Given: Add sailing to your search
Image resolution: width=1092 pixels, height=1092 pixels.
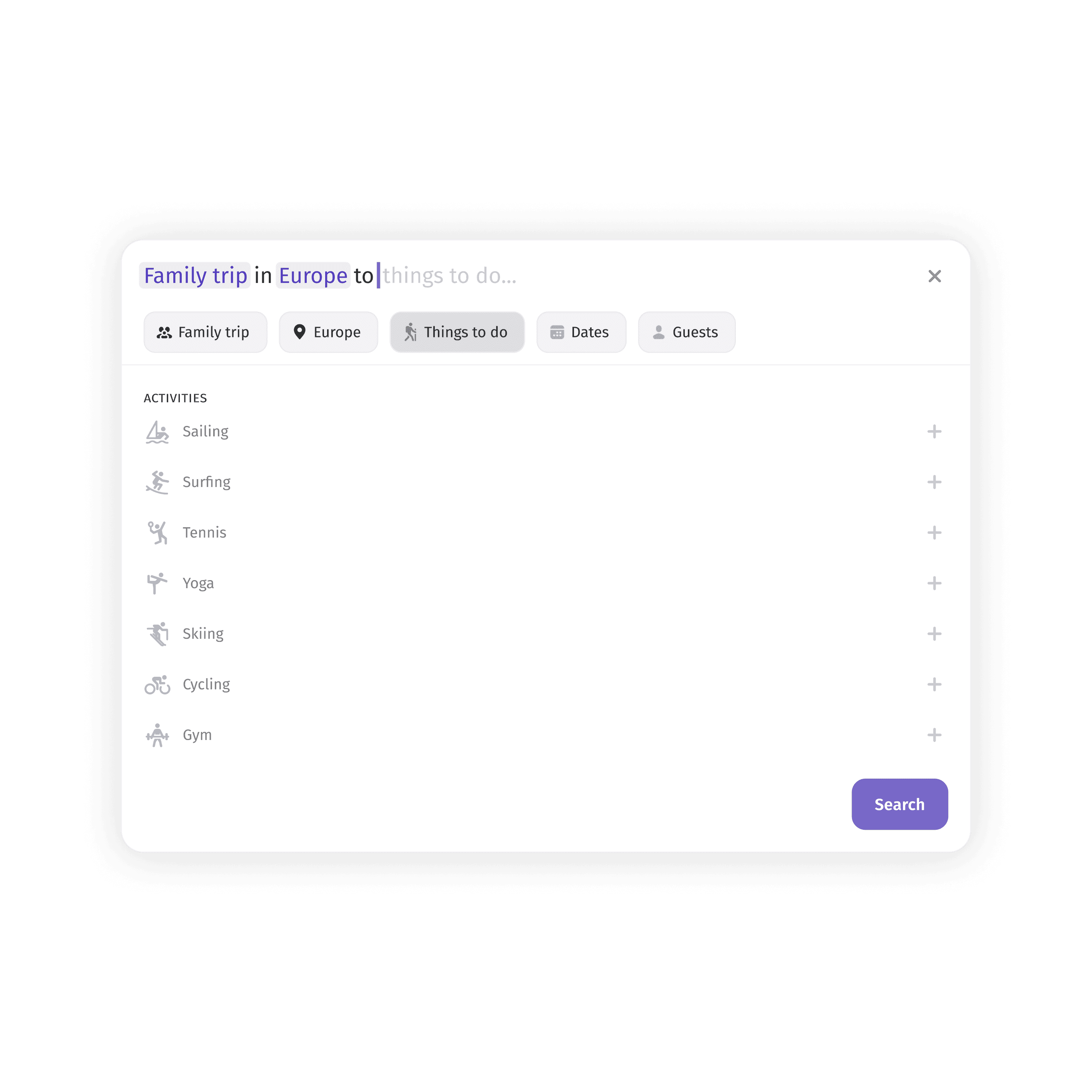Looking at the screenshot, I should tap(932, 431).
